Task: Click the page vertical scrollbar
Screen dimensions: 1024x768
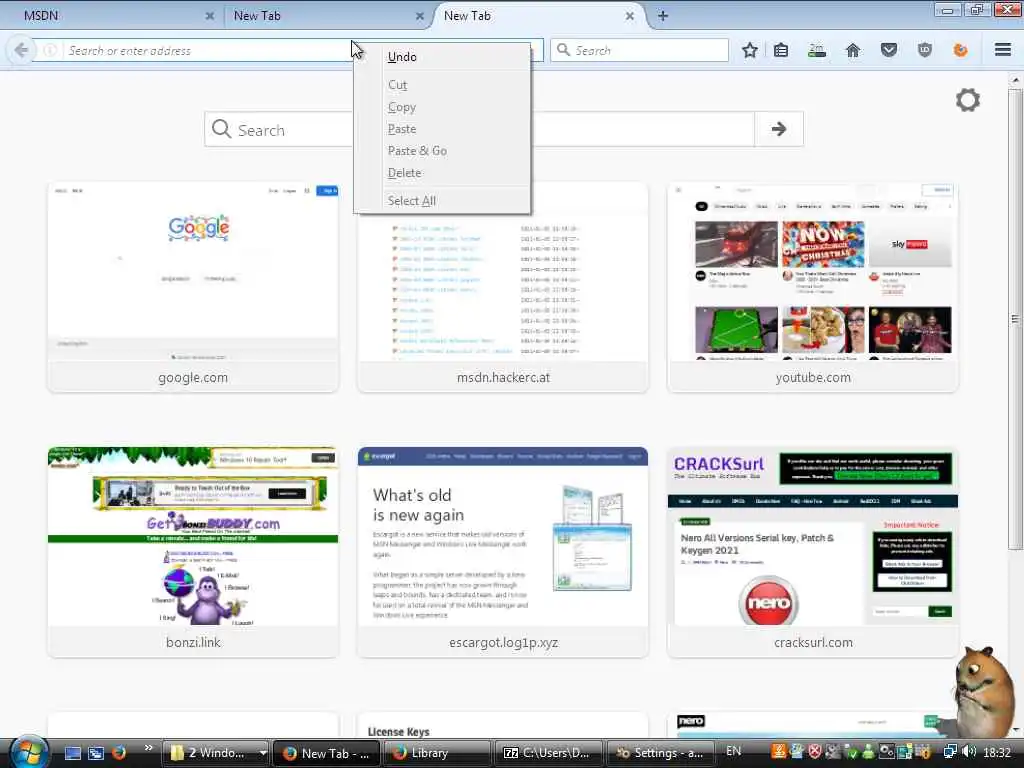Action: point(1015,319)
